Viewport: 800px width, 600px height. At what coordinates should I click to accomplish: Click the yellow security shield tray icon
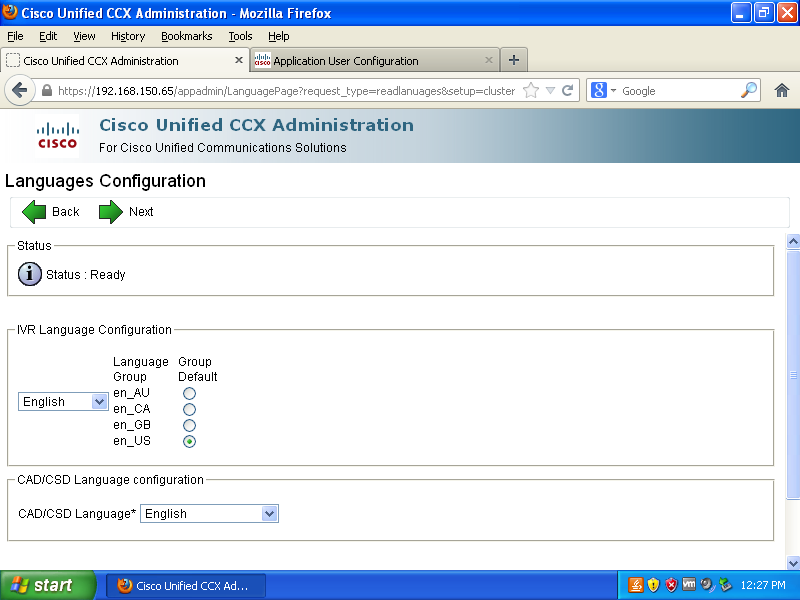coord(653,585)
